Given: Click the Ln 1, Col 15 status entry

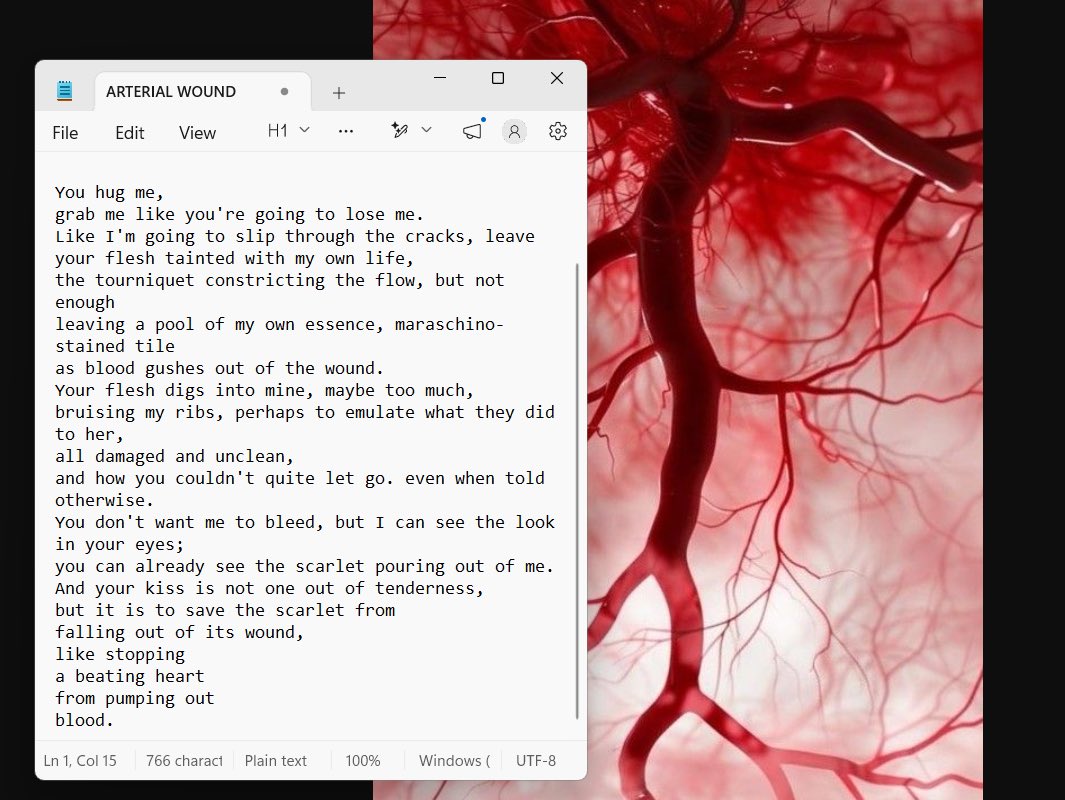Looking at the screenshot, I should pos(80,761).
